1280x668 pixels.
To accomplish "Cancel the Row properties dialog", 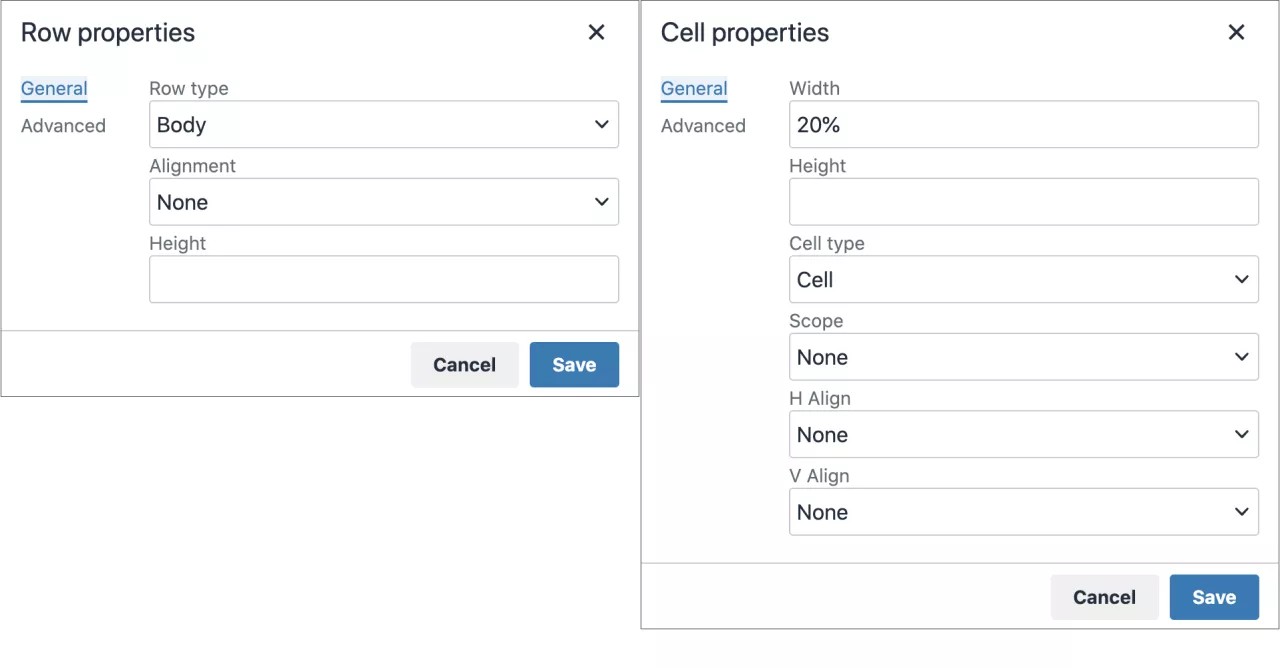I will click(x=464, y=364).
